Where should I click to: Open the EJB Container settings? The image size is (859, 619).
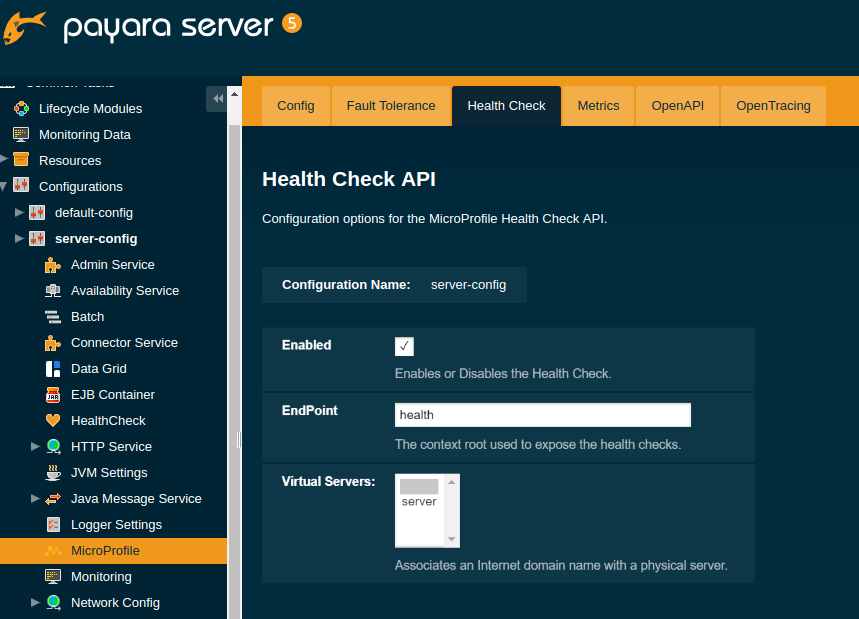113,394
